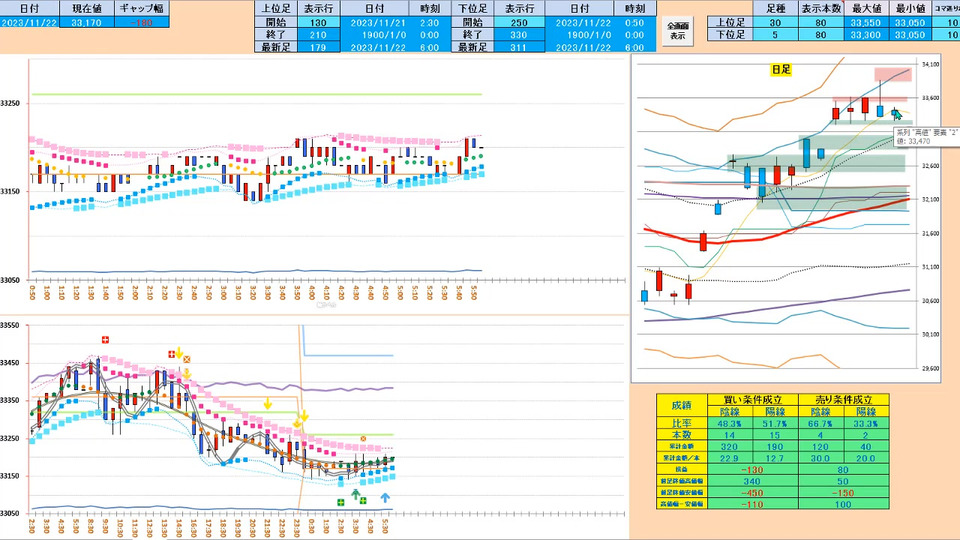
Task: Click yellow down arrow above 21:30 in lower chart
Action: click(268, 403)
